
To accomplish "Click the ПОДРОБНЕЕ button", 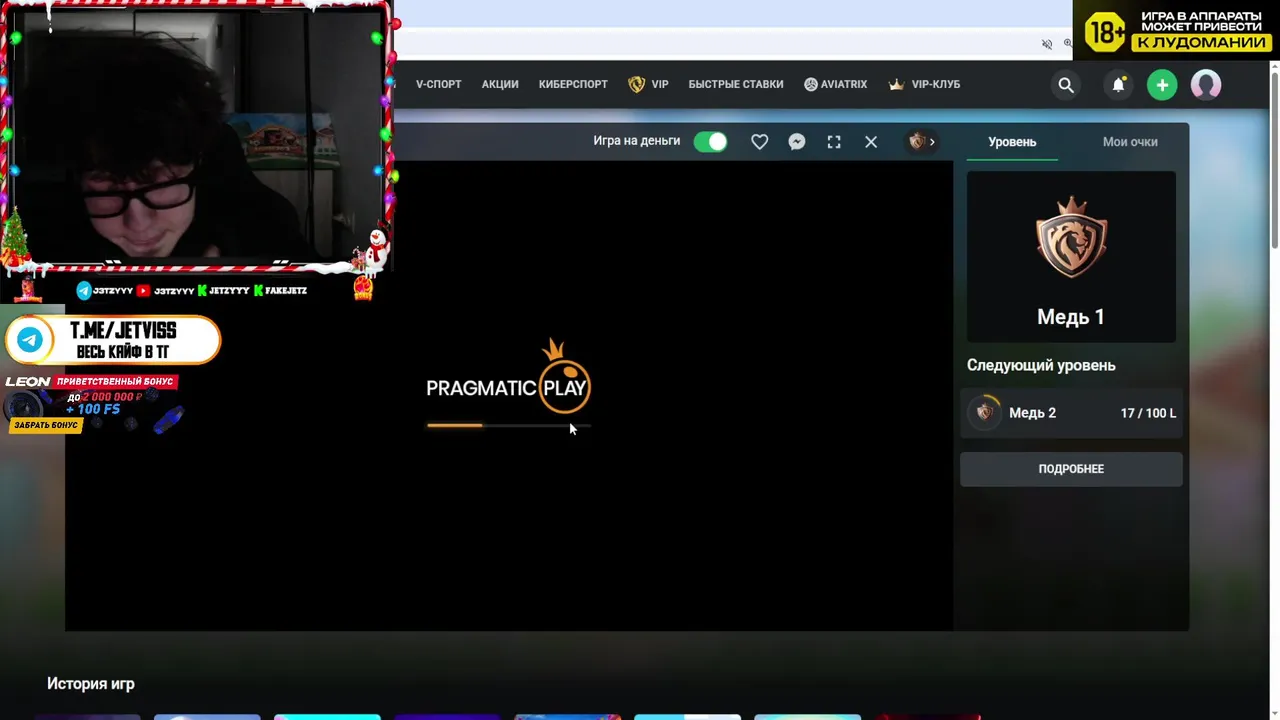I will 1071,469.
